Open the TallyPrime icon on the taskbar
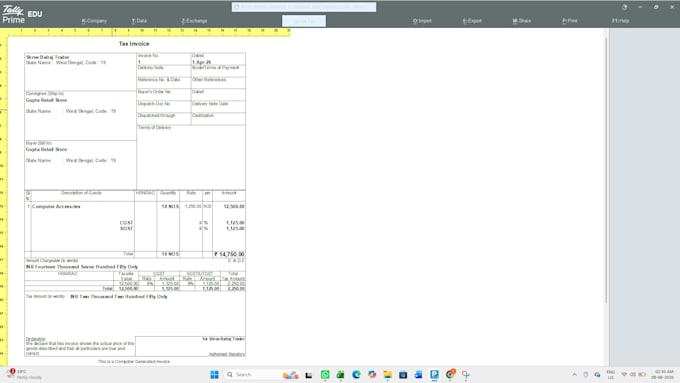Viewport: 680px width, 383px height. tap(434, 374)
